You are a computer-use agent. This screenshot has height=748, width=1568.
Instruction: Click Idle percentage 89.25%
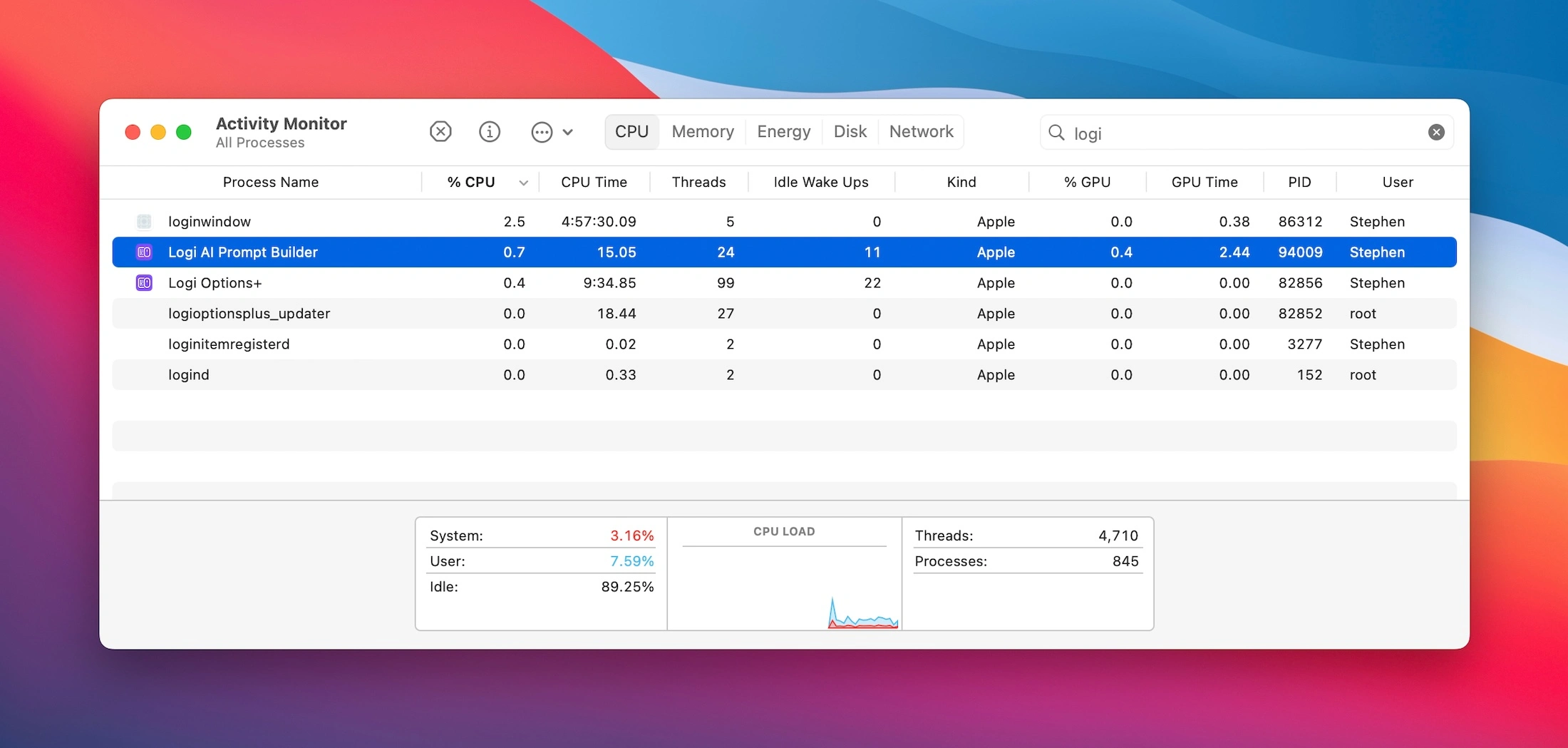[x=627, y=587]
